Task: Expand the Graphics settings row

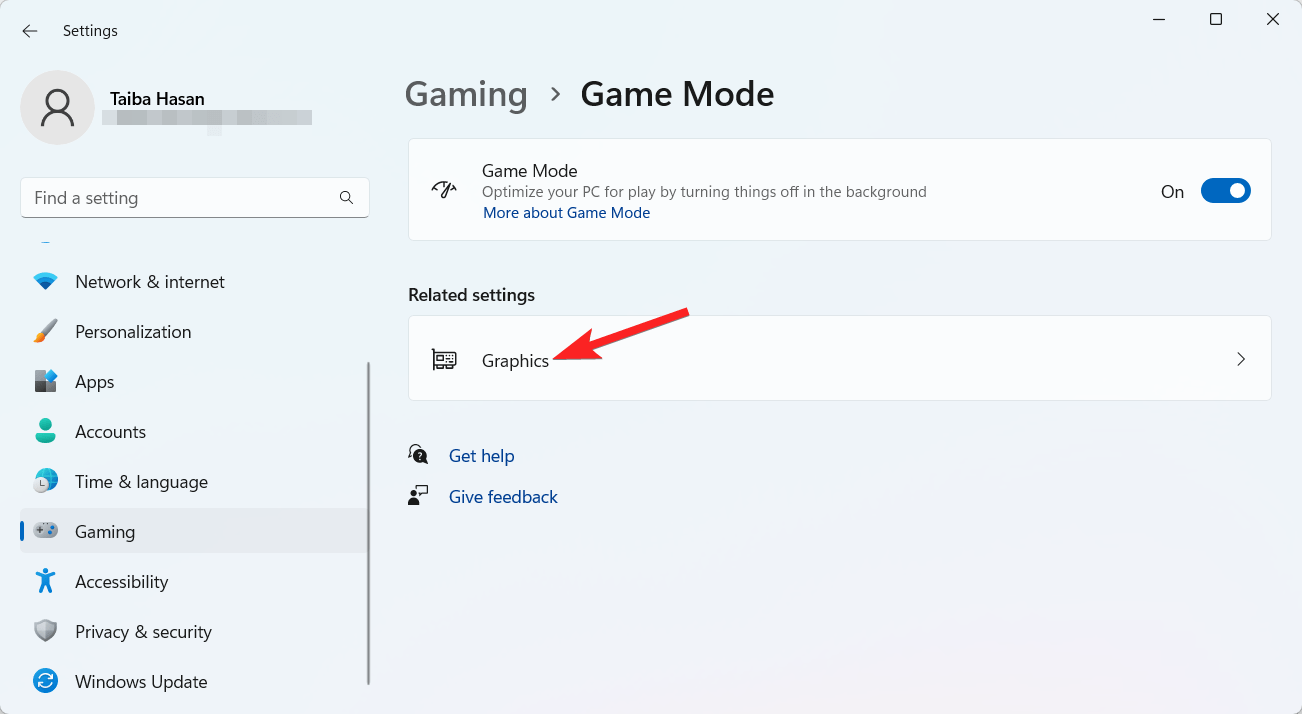Action: tap(840, 359)
